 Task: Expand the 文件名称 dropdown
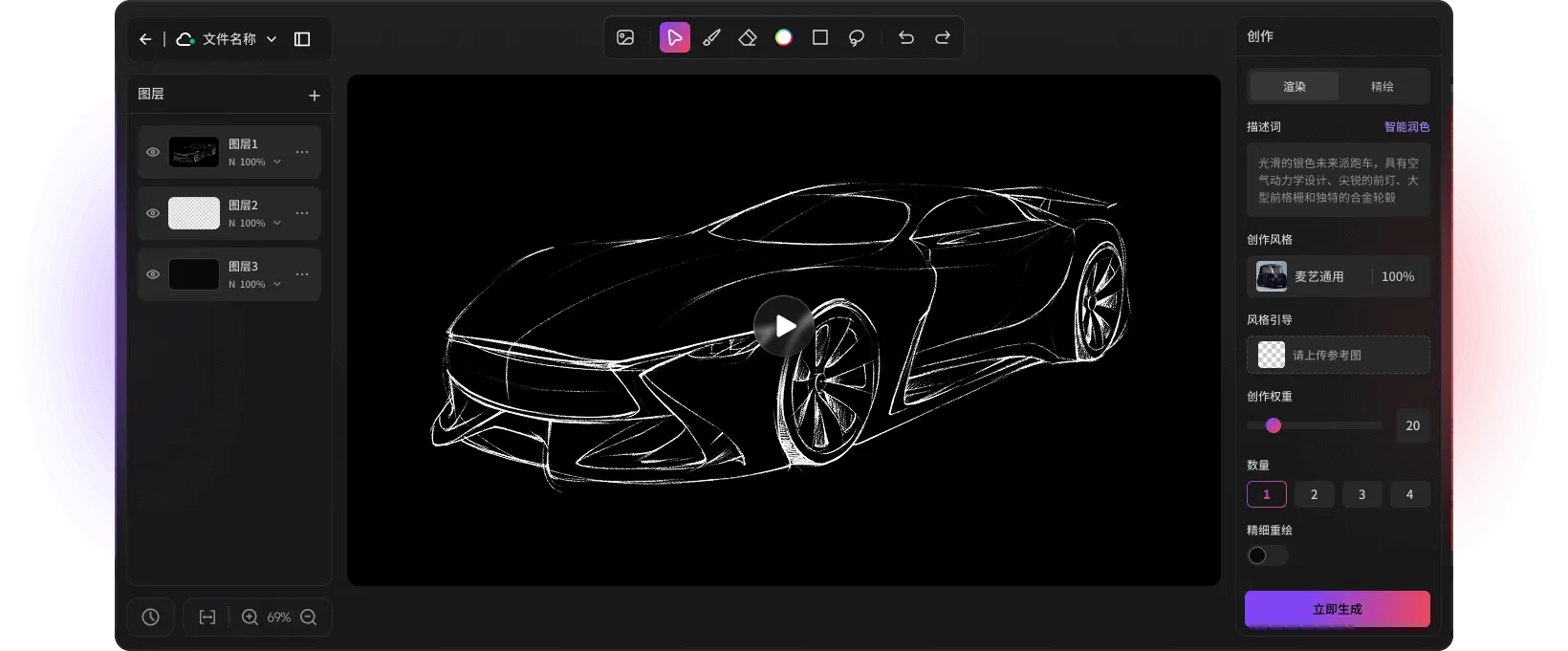[272, 39]
